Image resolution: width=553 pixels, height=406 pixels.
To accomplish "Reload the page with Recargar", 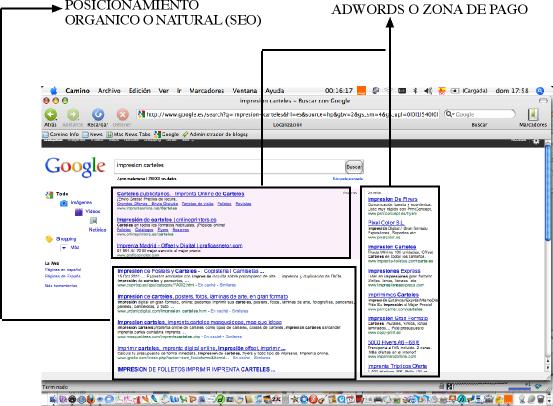I will [x=98, y=115].
